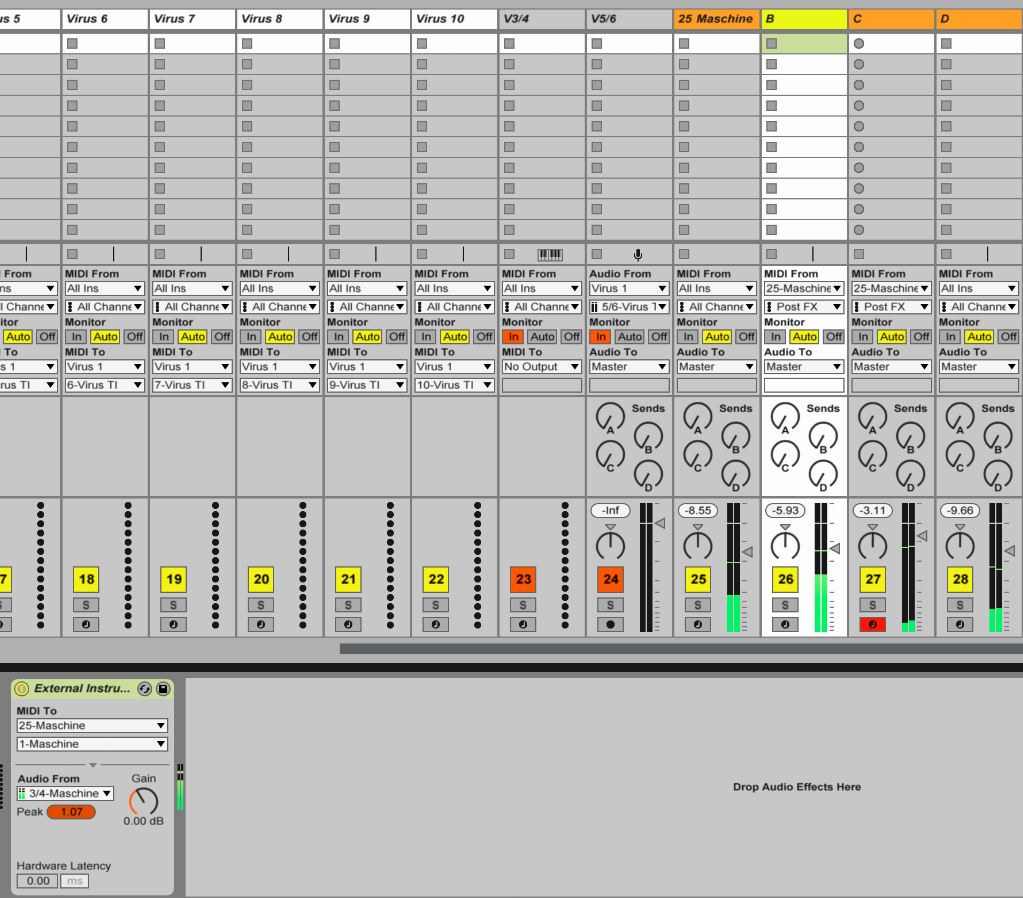Click first clip stop square in Virus 8
1023x898 pixels.
pos(247,44)
